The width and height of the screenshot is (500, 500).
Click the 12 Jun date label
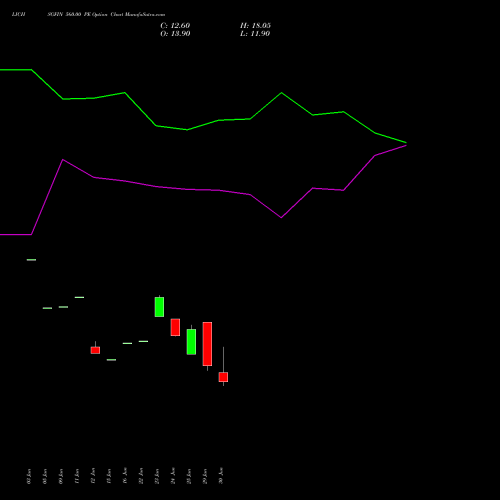93,476
